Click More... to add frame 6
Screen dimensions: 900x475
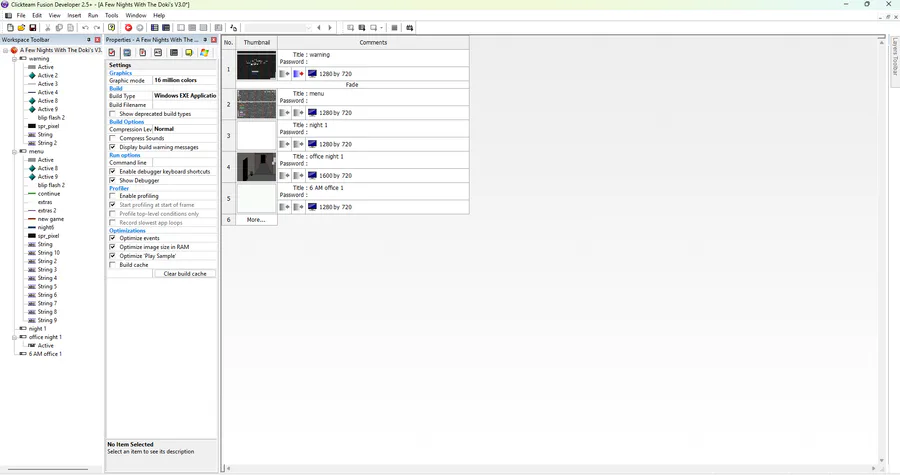(x=256, y=220)
